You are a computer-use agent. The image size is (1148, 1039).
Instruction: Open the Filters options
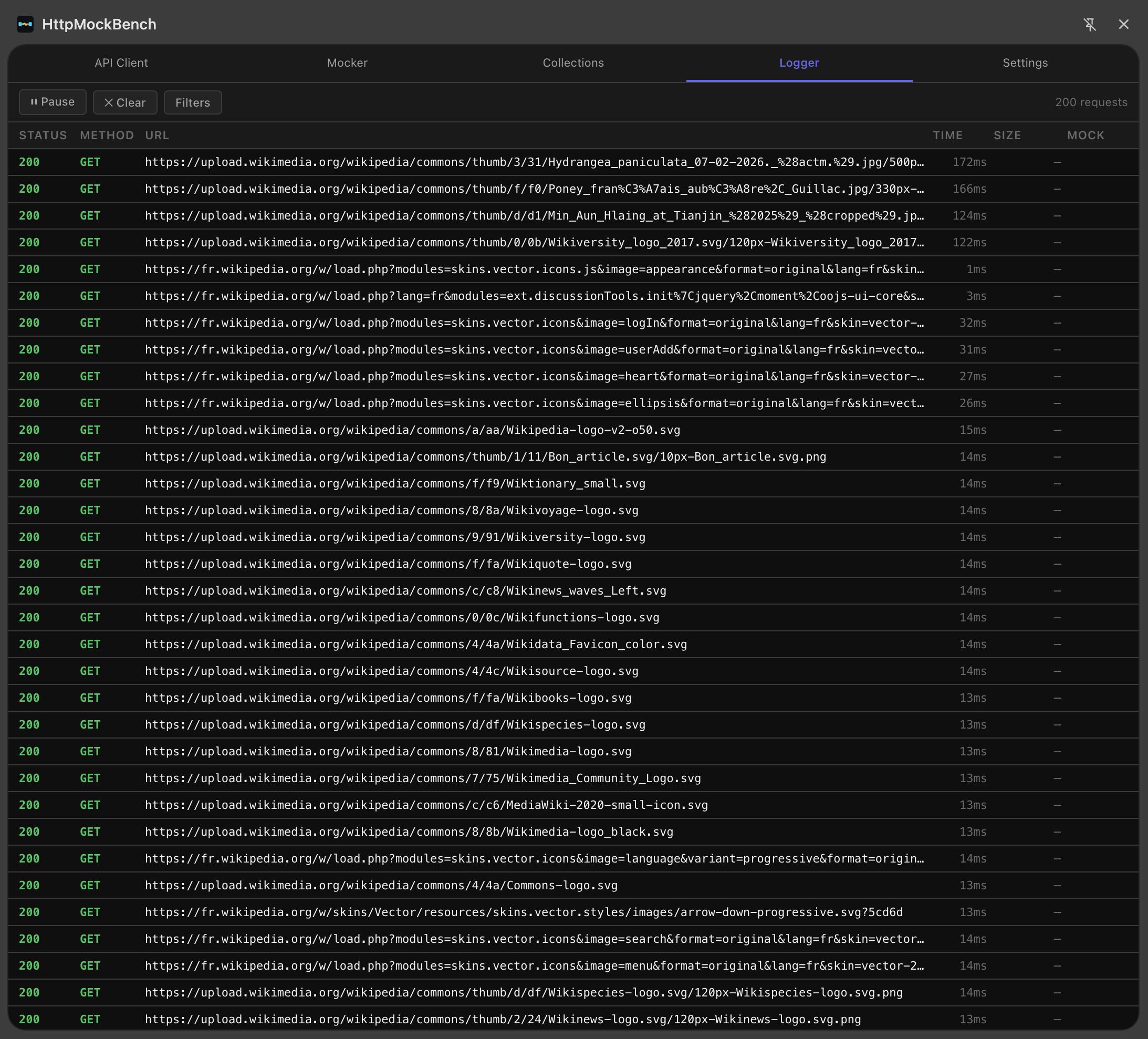[x=193, y=102]
